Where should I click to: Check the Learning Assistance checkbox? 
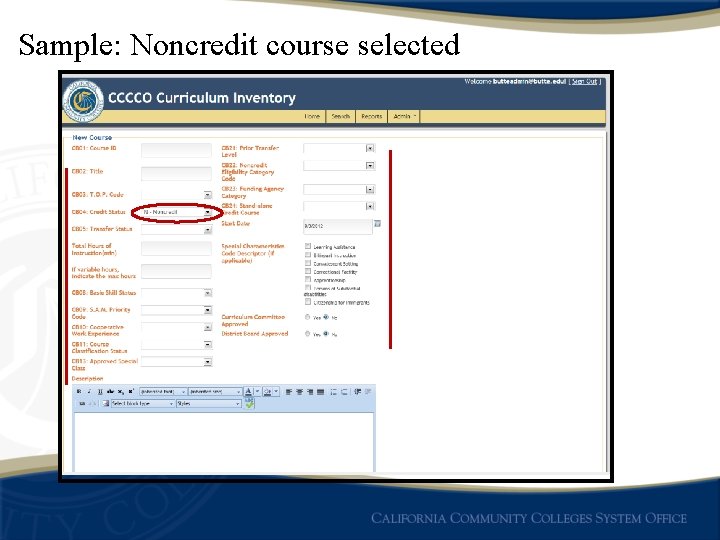coord(308,246)
